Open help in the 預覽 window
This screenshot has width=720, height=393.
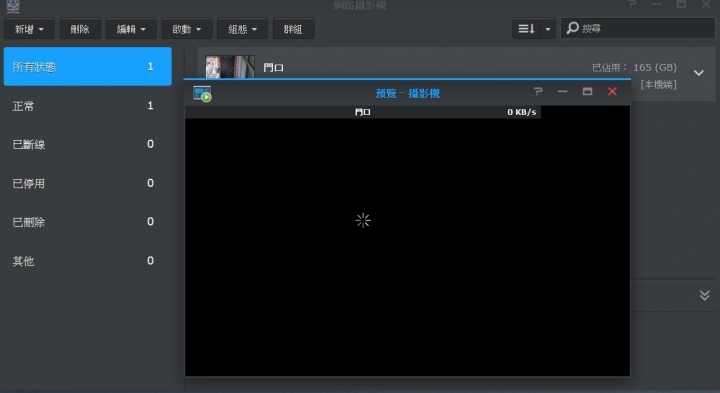coord(538,91)
